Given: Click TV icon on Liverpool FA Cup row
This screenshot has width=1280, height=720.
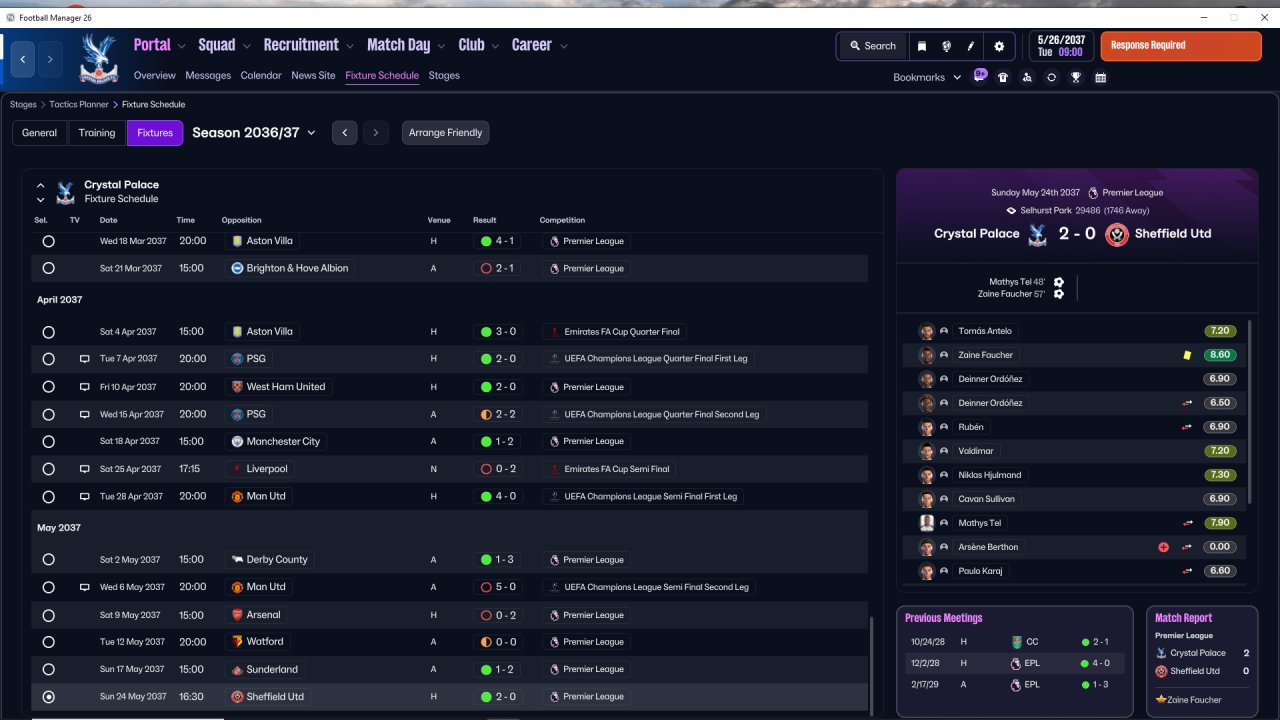Looking at the screenshot, I should pyautogui.click(x=85, y=469).
